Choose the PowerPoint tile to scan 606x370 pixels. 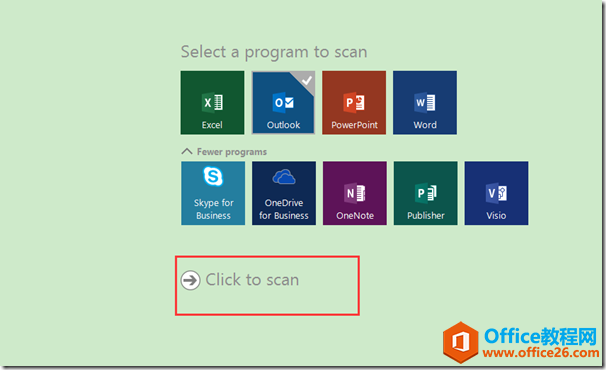tap(354, 102)
